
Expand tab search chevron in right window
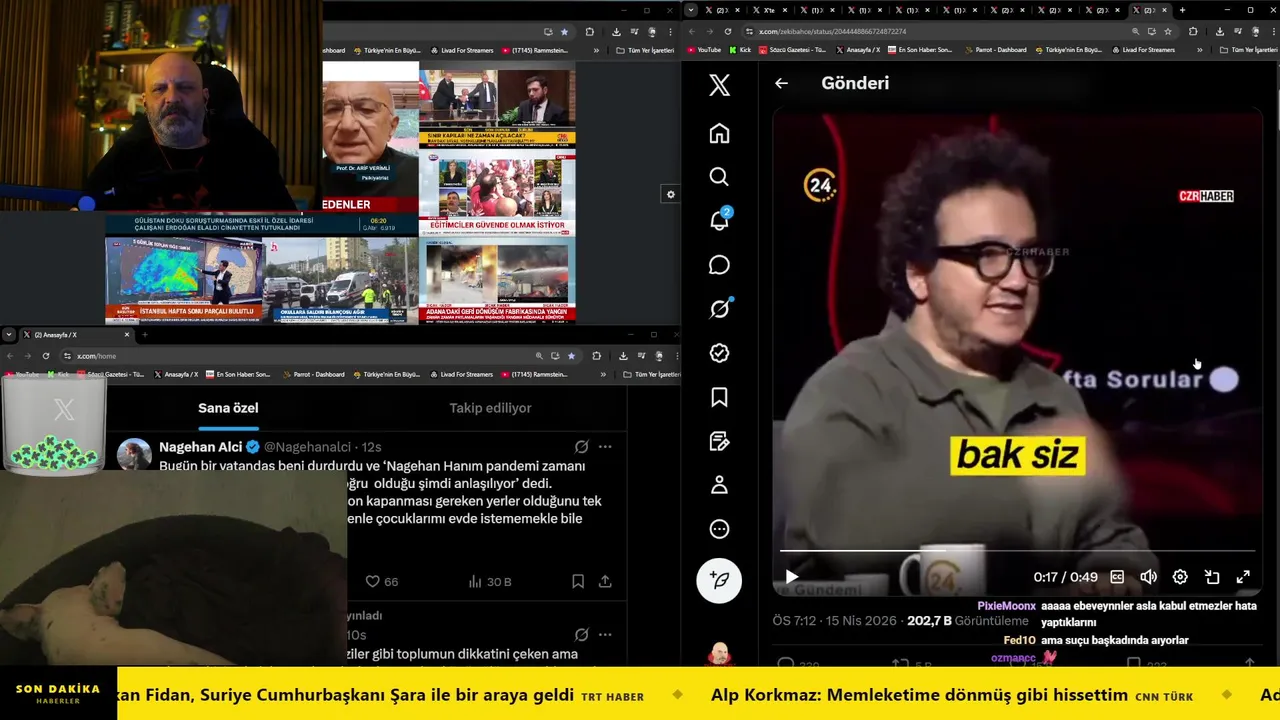pos(691,10)
